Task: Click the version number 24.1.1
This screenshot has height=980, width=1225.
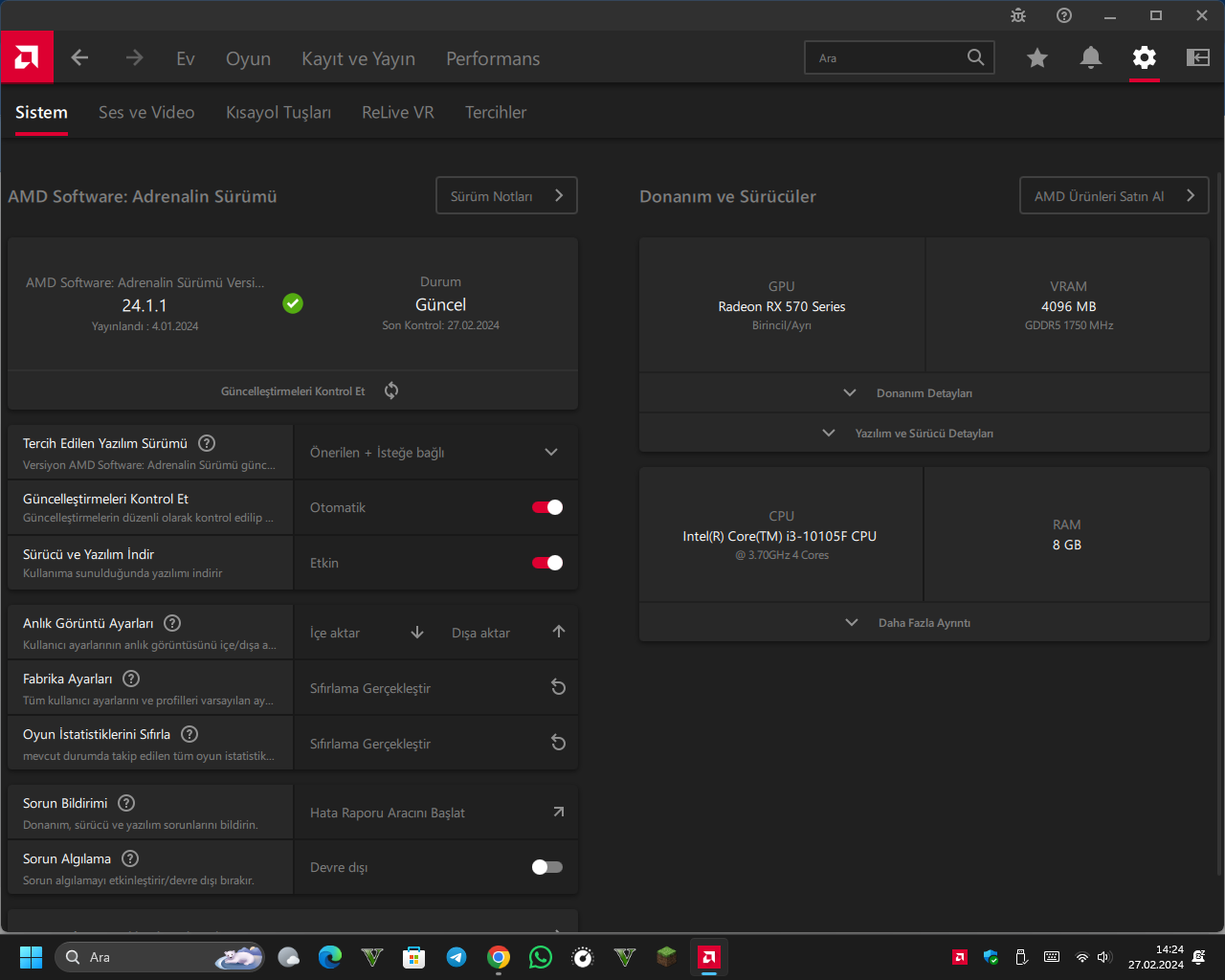Action: (x=145, y=305)
